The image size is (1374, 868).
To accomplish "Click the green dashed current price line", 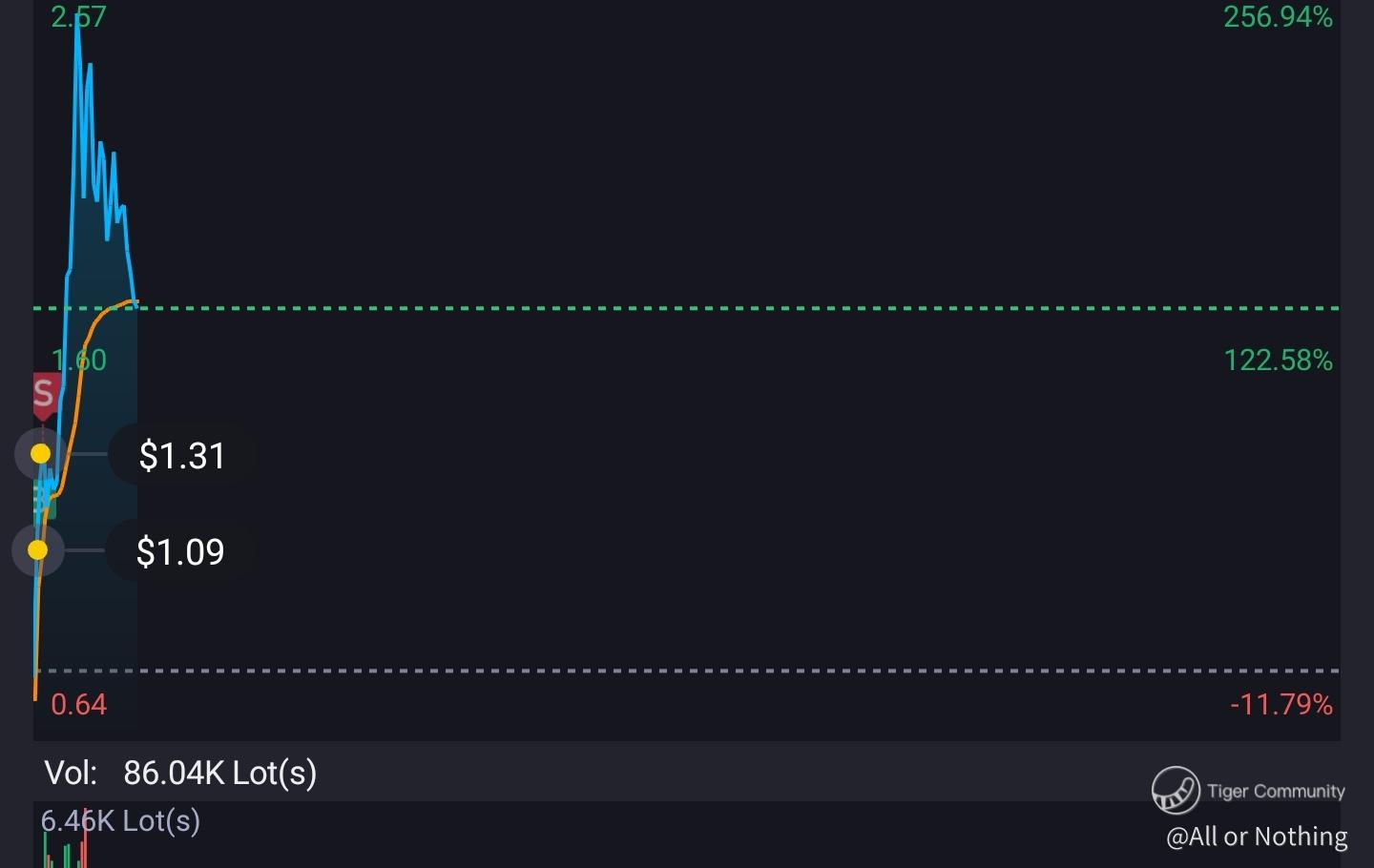I will pyautogui.click(x=687, y=308).
